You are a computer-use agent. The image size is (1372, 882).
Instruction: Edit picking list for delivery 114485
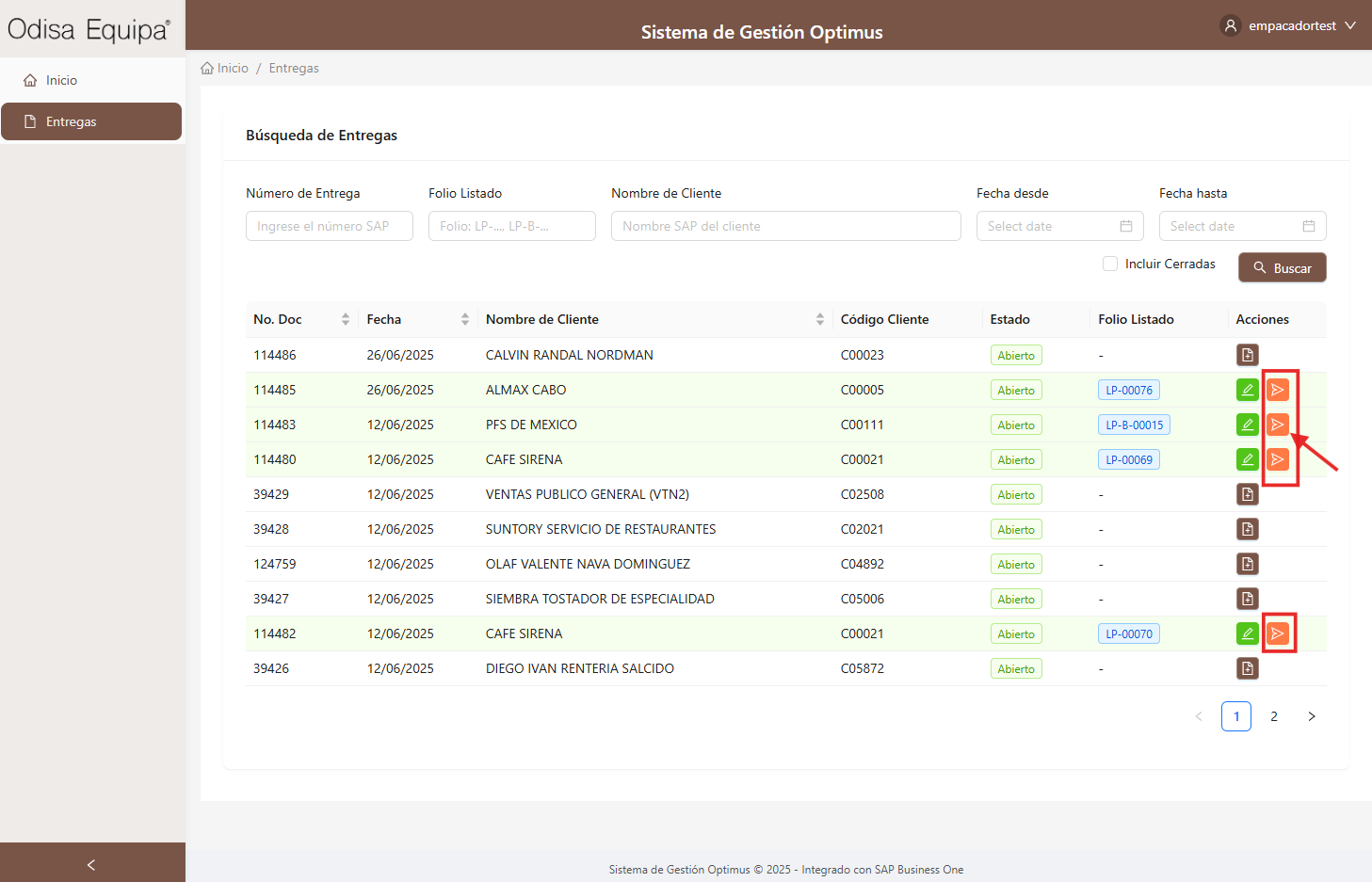coord(1247,390)
